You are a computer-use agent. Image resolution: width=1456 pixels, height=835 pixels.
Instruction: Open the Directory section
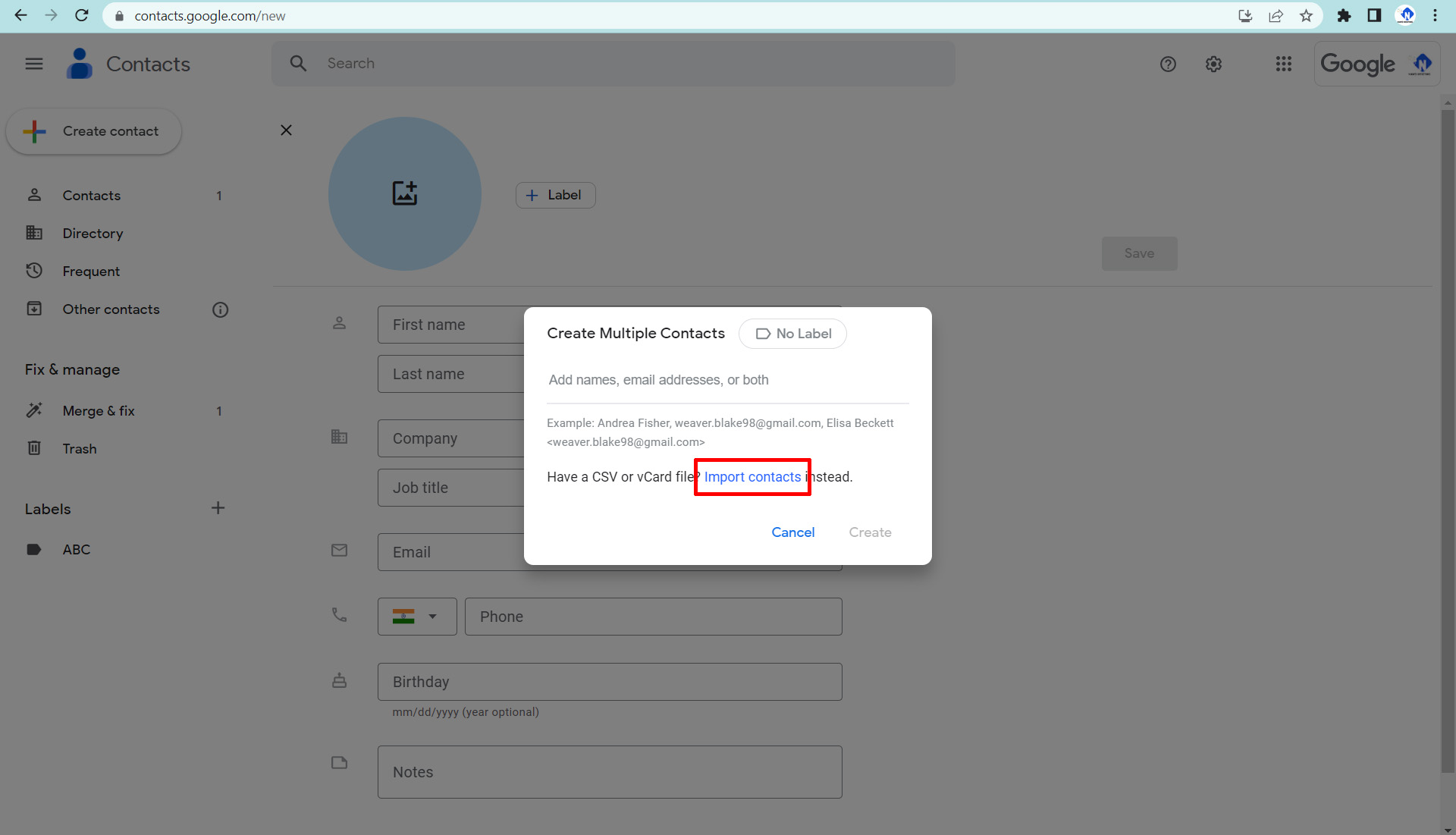click(93, 234)
